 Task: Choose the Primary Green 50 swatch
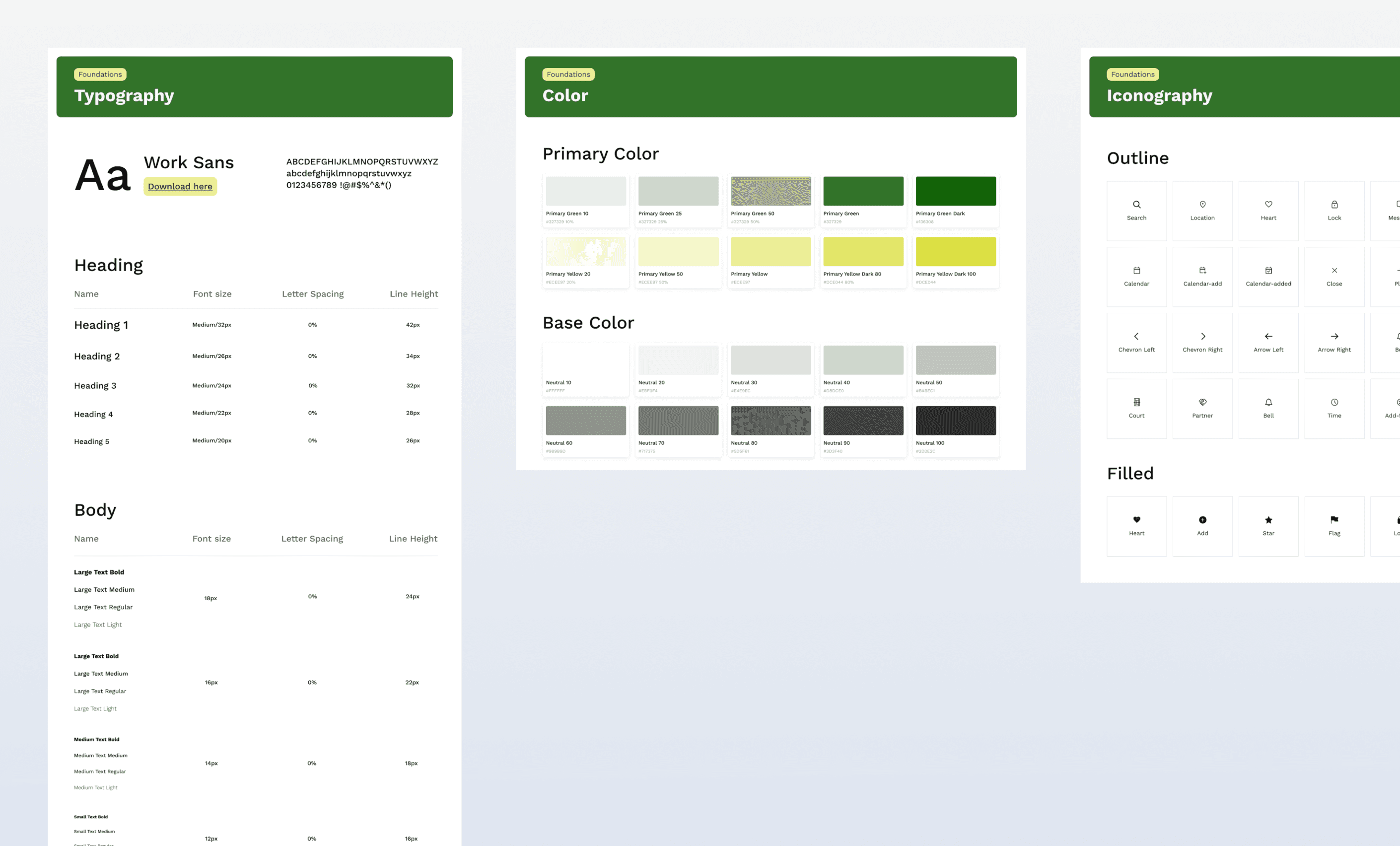771,191
